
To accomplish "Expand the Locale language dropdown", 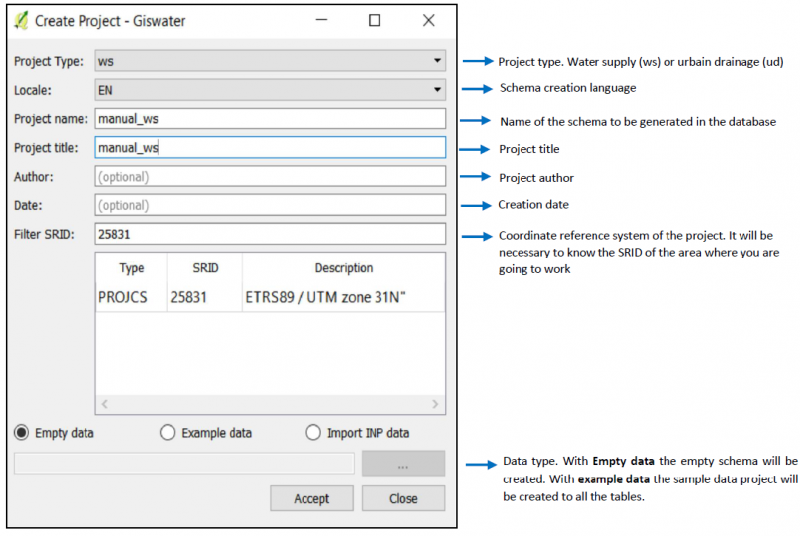I will [269, 90].
